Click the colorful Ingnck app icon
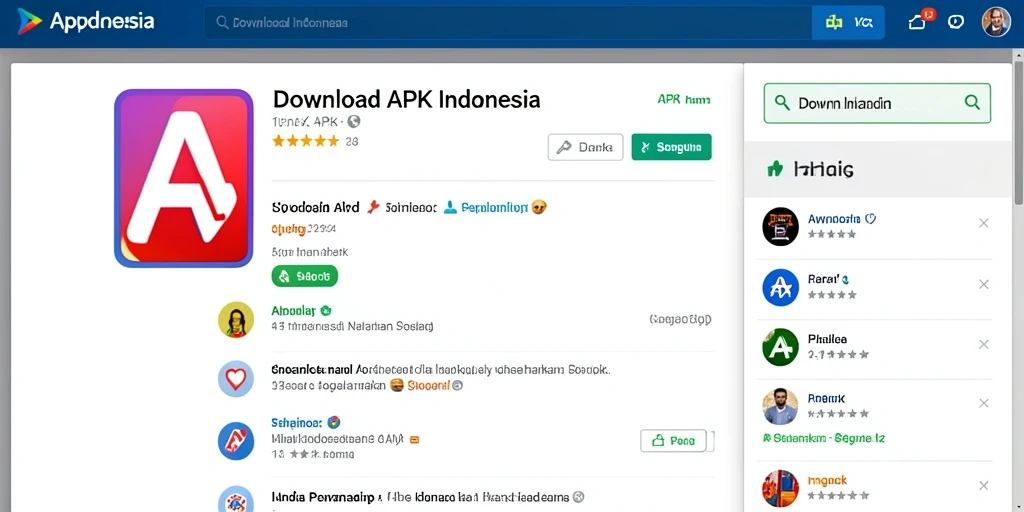This screenshot has width=1024, height=512. [x=780, y=488]
